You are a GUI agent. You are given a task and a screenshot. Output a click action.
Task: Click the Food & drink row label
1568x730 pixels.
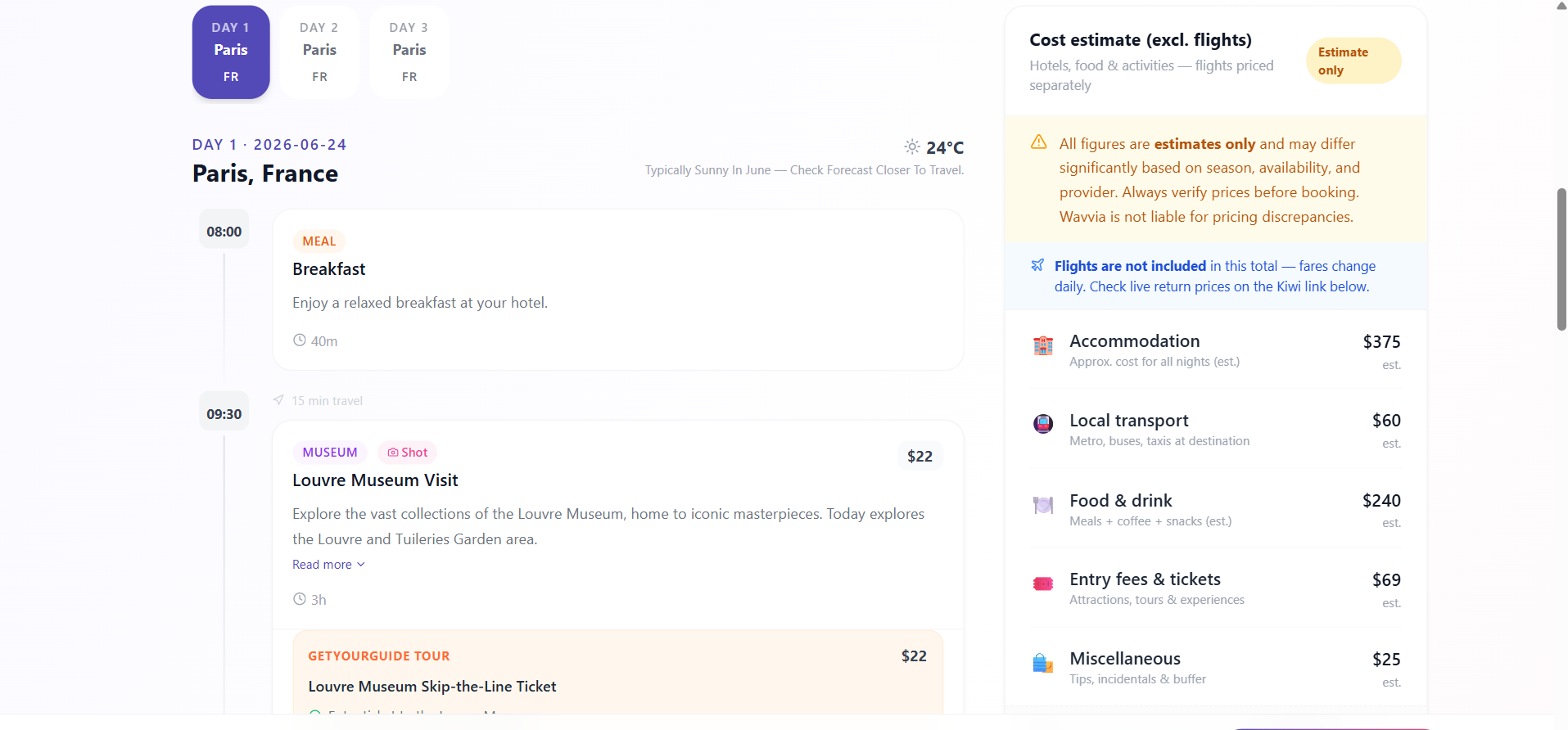click(1121, 501)
